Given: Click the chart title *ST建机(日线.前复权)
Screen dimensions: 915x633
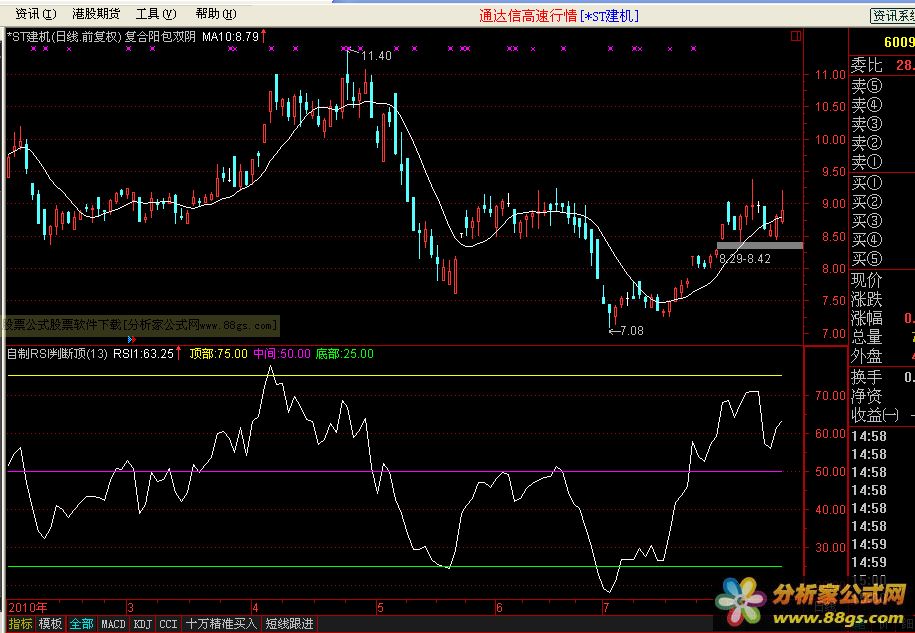Looking at the screenshot, I should tap(65, 36).
